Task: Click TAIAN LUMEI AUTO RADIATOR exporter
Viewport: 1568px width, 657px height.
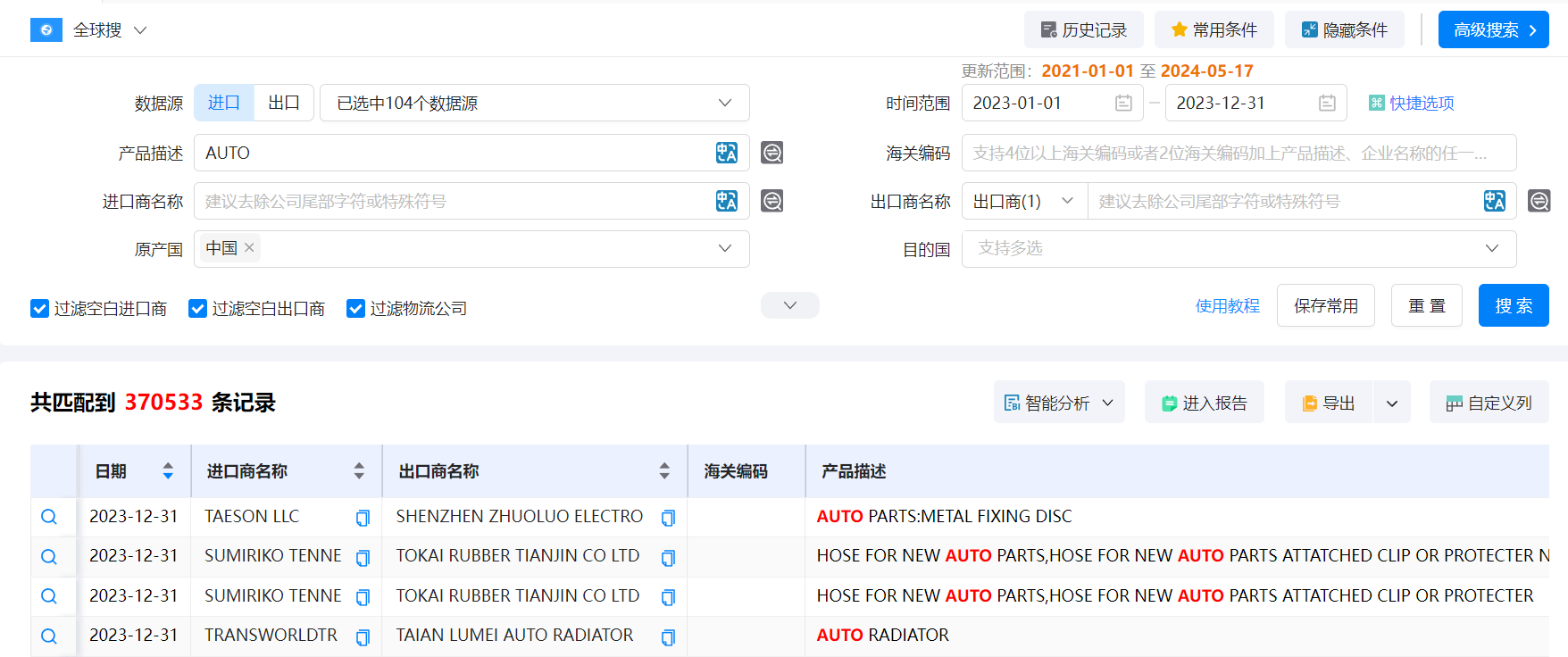Action: coord(514,635)
